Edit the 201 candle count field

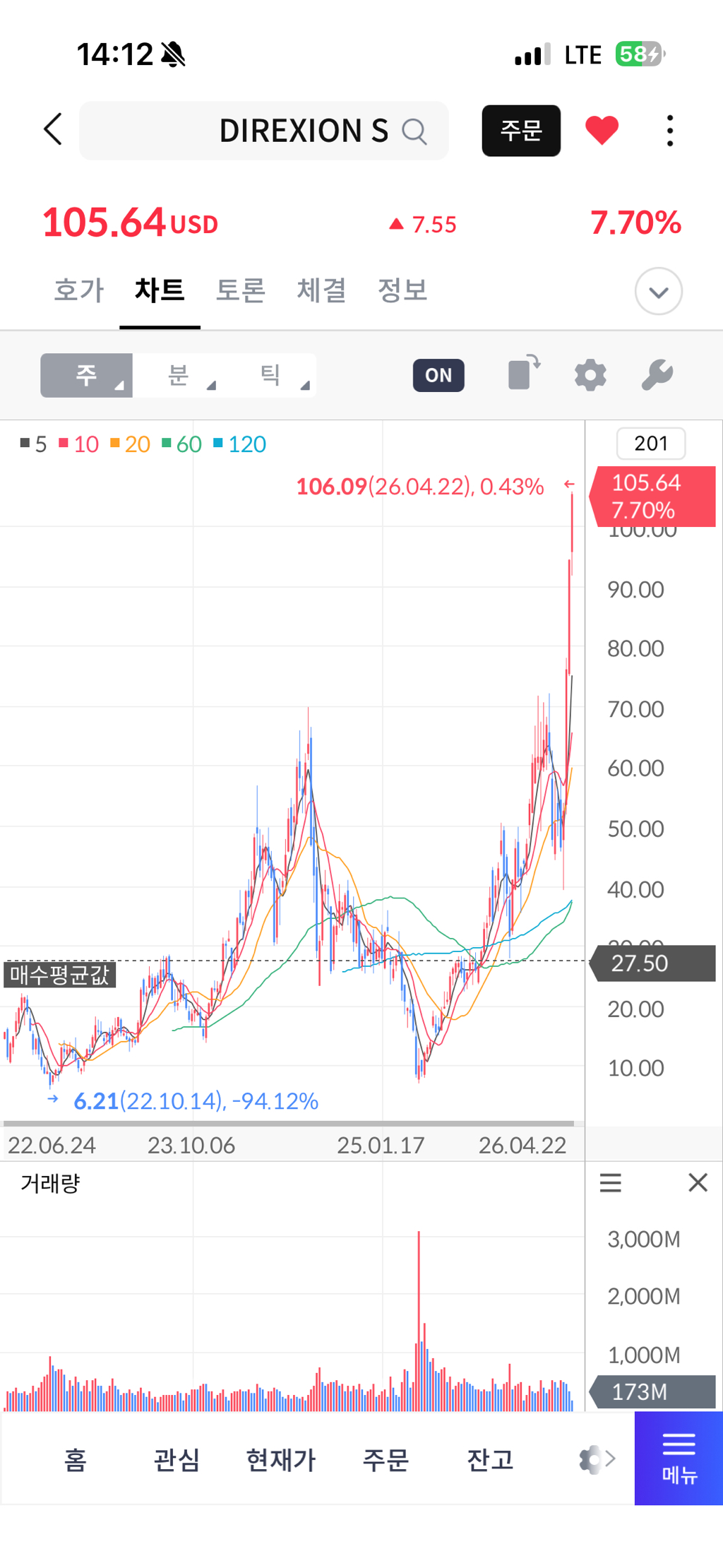(x=651, y=444)
